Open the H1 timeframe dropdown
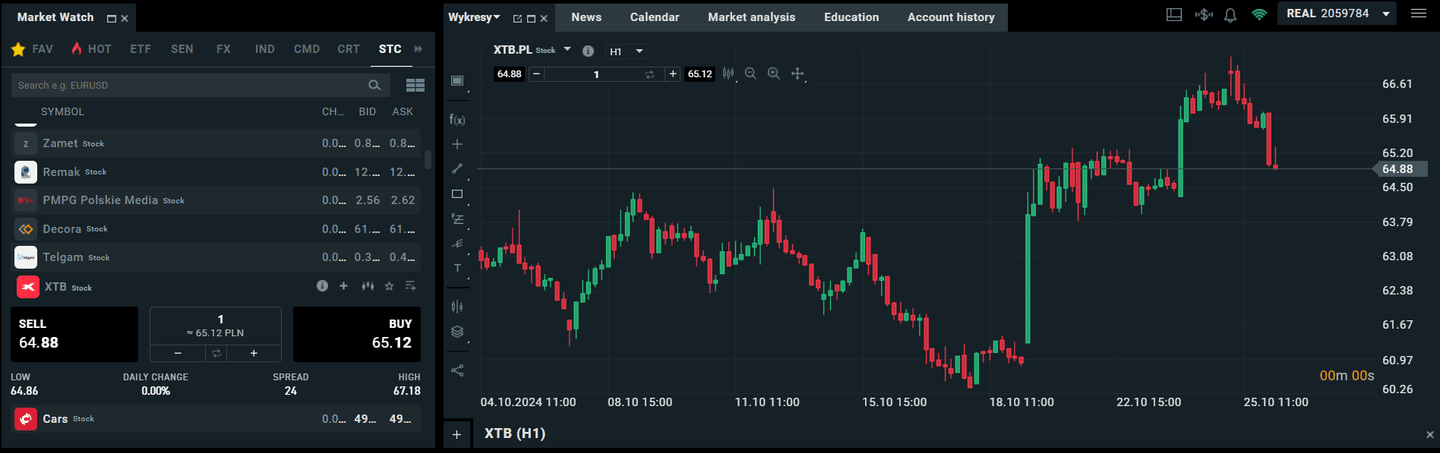Screen dimensions: 1440x453 pos(626,51)
